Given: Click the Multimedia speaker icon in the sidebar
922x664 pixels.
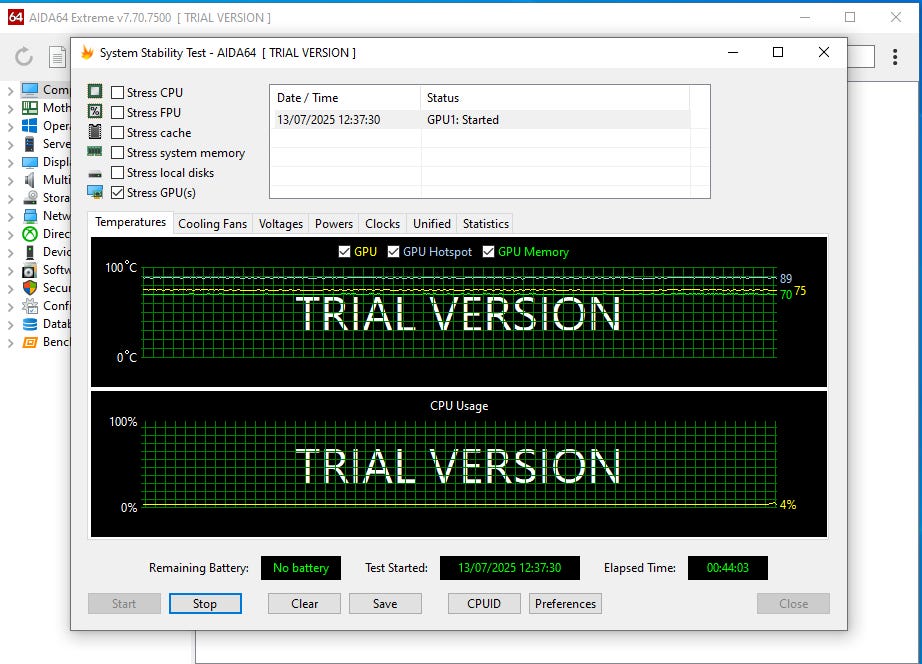Looking at the screenshot, I should tap(29, 180).
